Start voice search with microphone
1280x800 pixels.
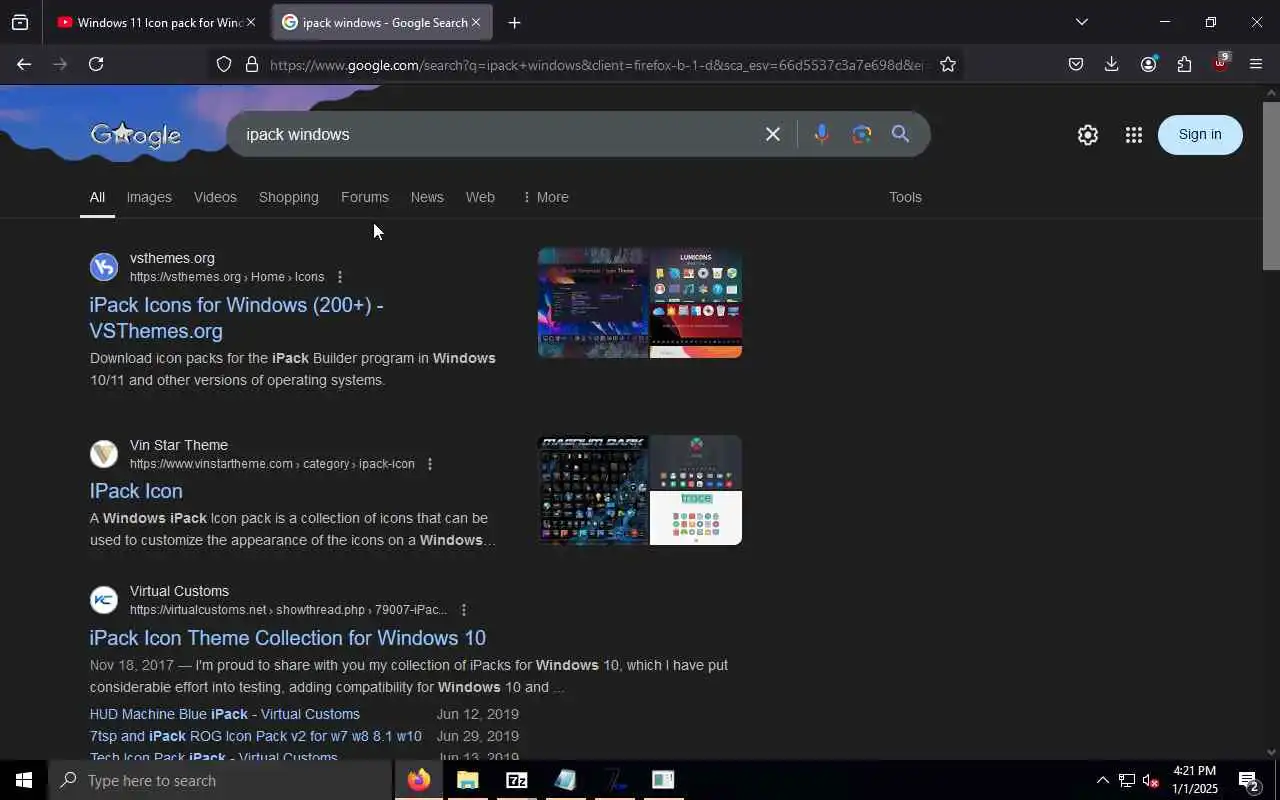pyautogui.click(x=821, y=134)
